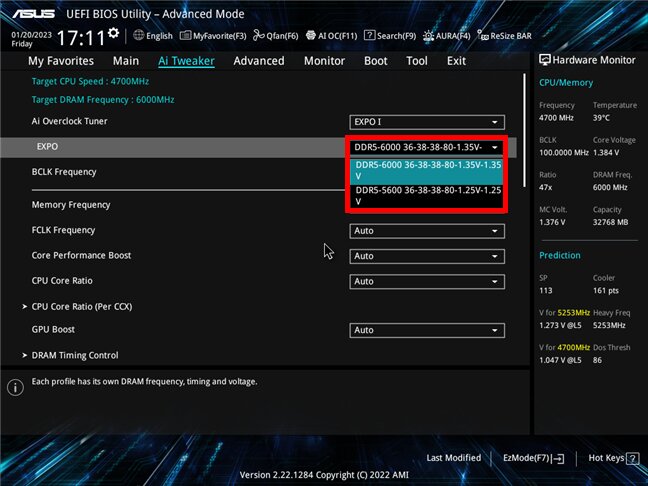Click the 39°C temperature value
The image size is (648, 486).
[601, 118]
